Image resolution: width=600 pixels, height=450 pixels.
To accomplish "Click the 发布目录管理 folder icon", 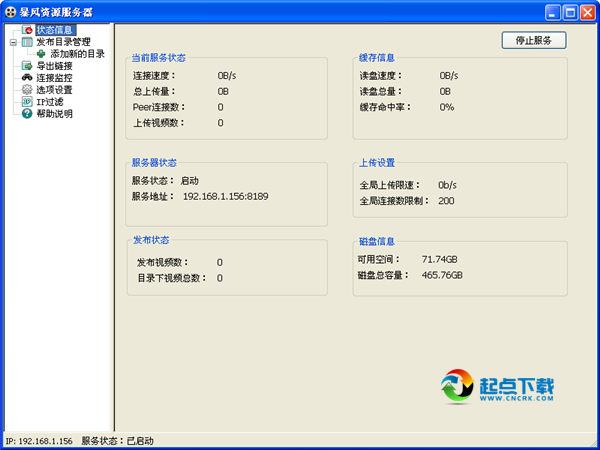I will (x=27, y=42).
